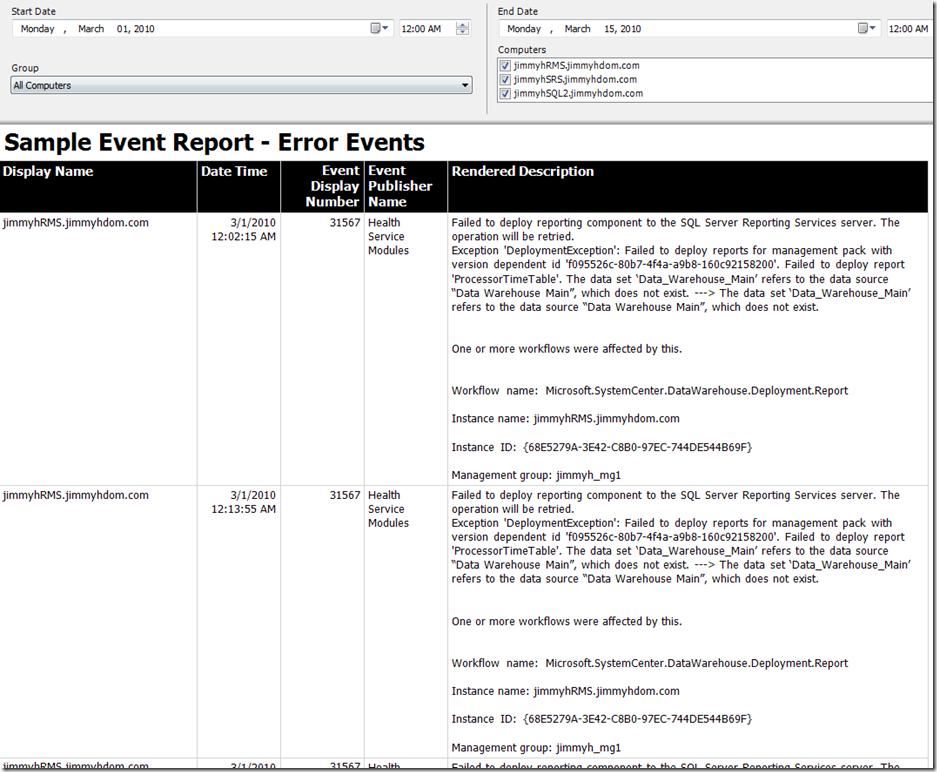Screen dimensions: 937x772
Task: Uncheck jimmyhRMS.jimmyhdom.com computer
Action: point(506,66)
